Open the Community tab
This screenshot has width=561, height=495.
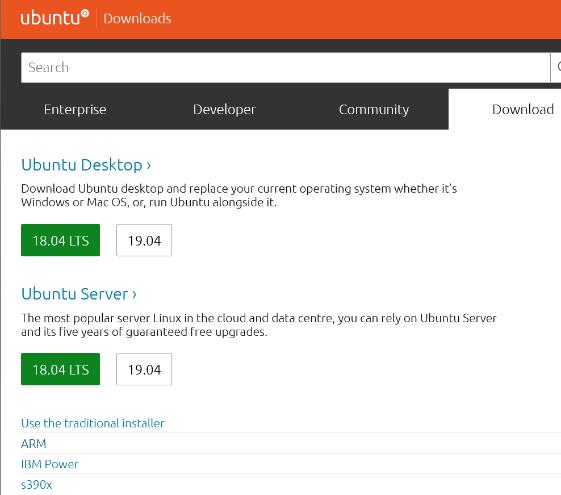point(374,109)
